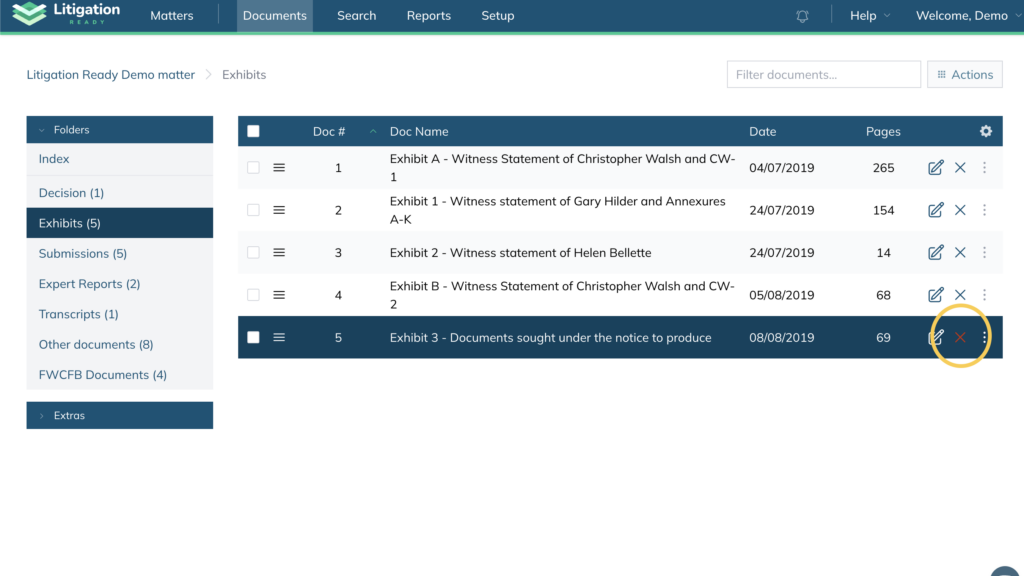
Task: Open Litigation Ready Demo matter breadcrumb link
Action: (x=110, y=75)
